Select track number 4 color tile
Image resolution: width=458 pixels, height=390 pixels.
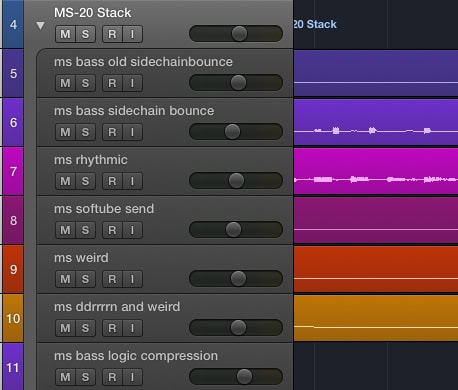click(13, 24)
